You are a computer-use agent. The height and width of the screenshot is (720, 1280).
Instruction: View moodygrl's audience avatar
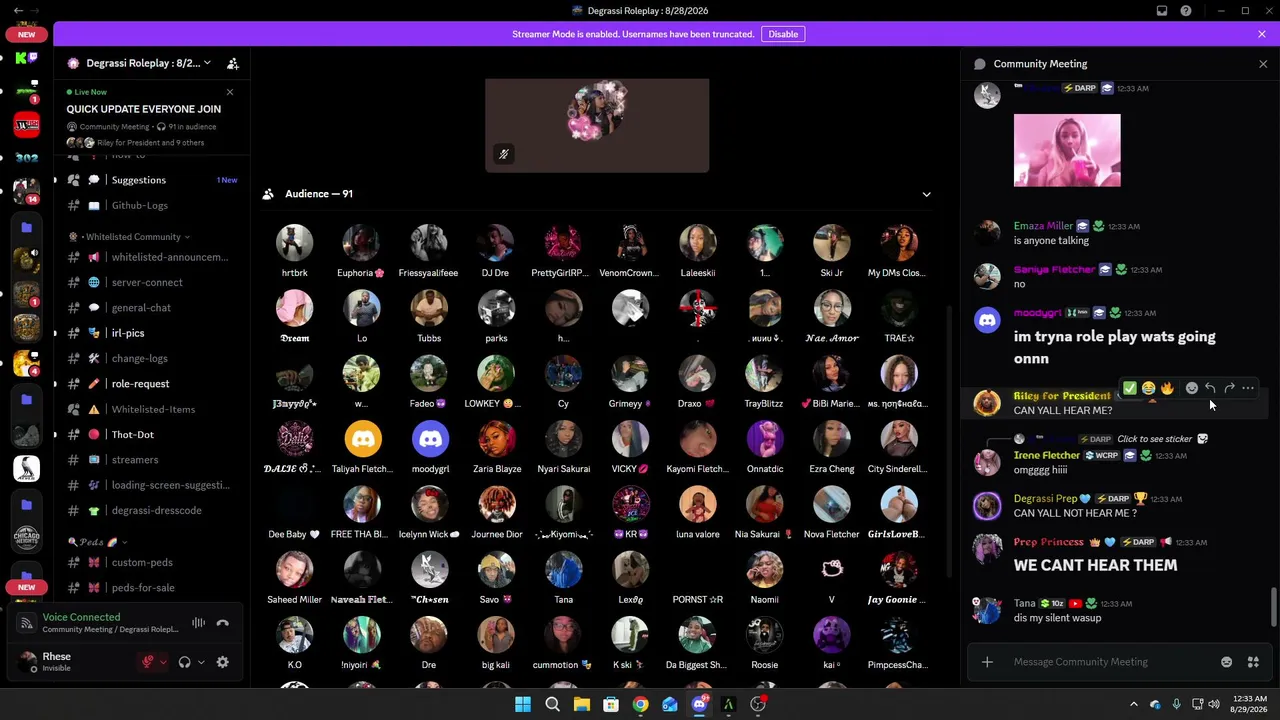click(430, 439)
